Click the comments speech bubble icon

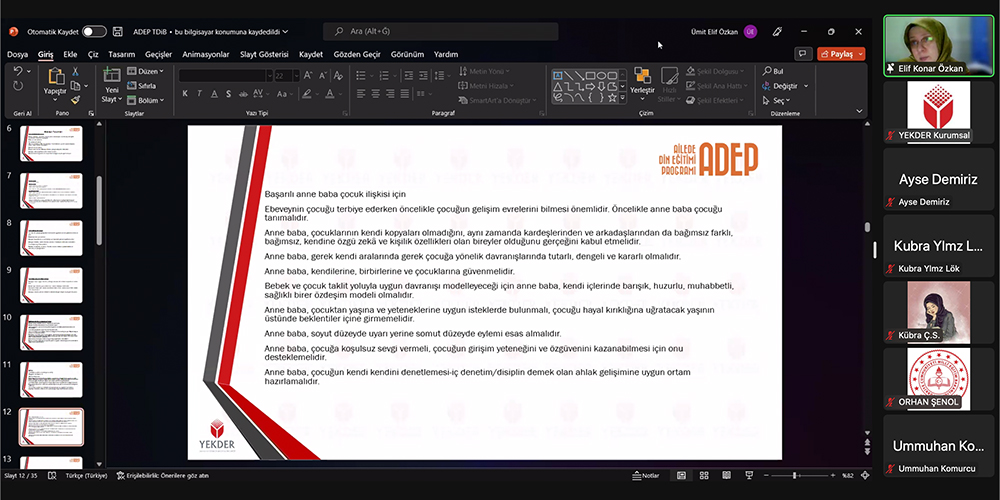pos(803,54)
